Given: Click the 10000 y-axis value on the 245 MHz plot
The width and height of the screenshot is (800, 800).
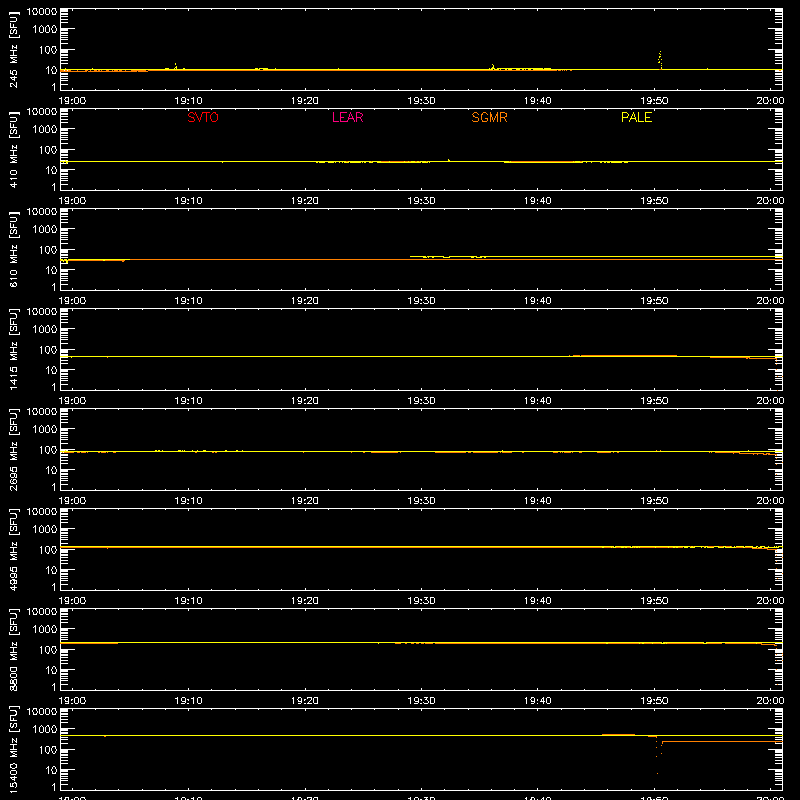Looking at the screenshot, I should pyautogui.click(x=42, y=12).
